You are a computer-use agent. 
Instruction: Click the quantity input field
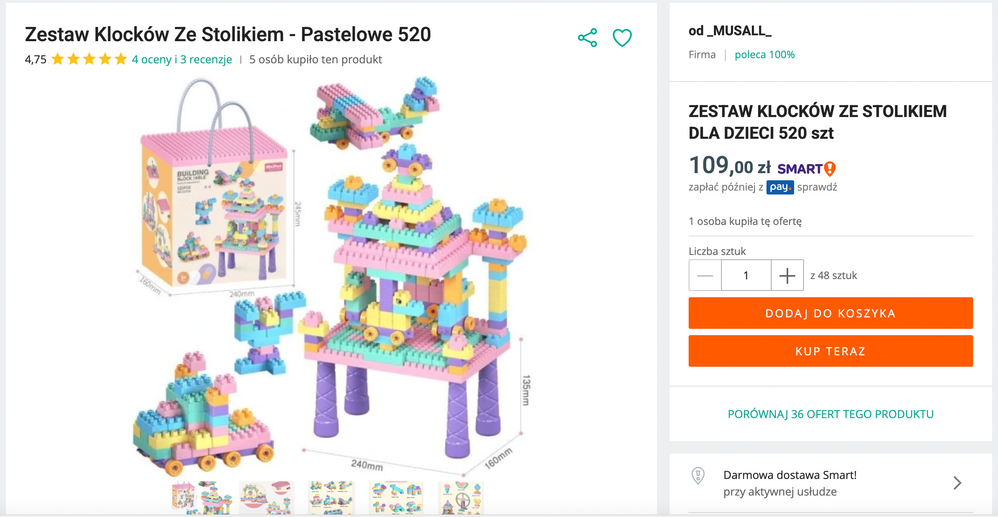[745, 275]
